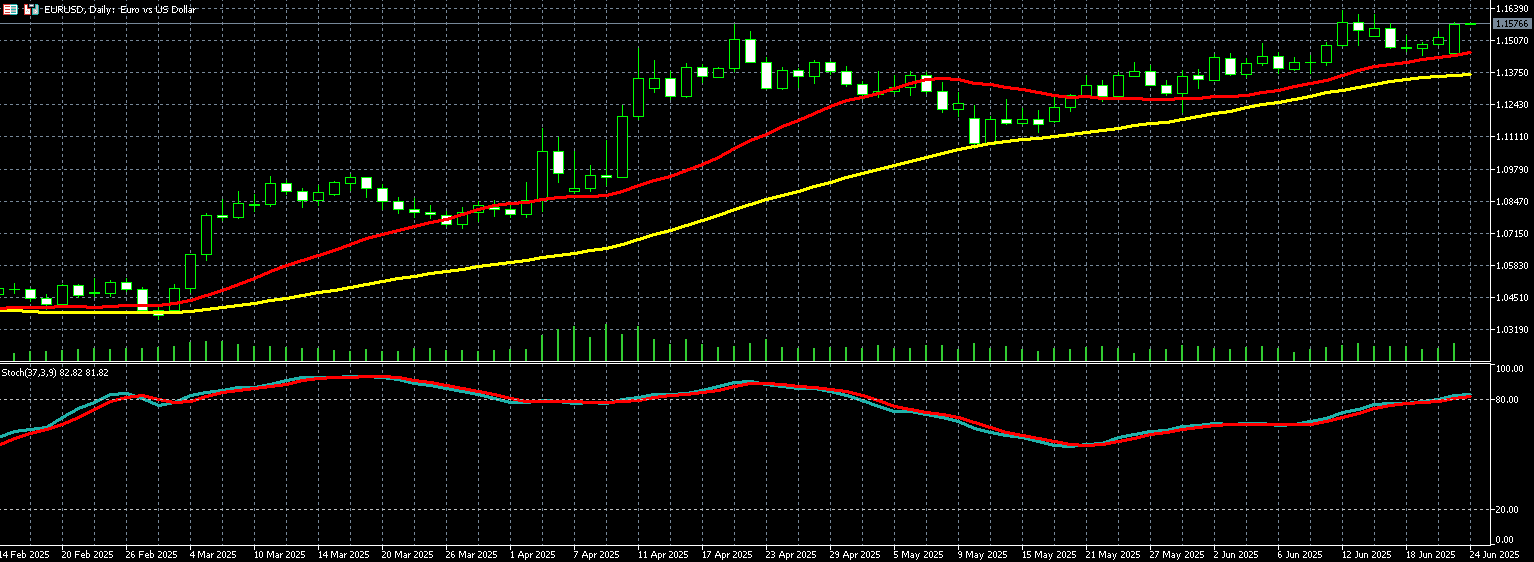Click the 1.09790 price scale label
The image size is (1534, 562).
[x=1511, y=169]
